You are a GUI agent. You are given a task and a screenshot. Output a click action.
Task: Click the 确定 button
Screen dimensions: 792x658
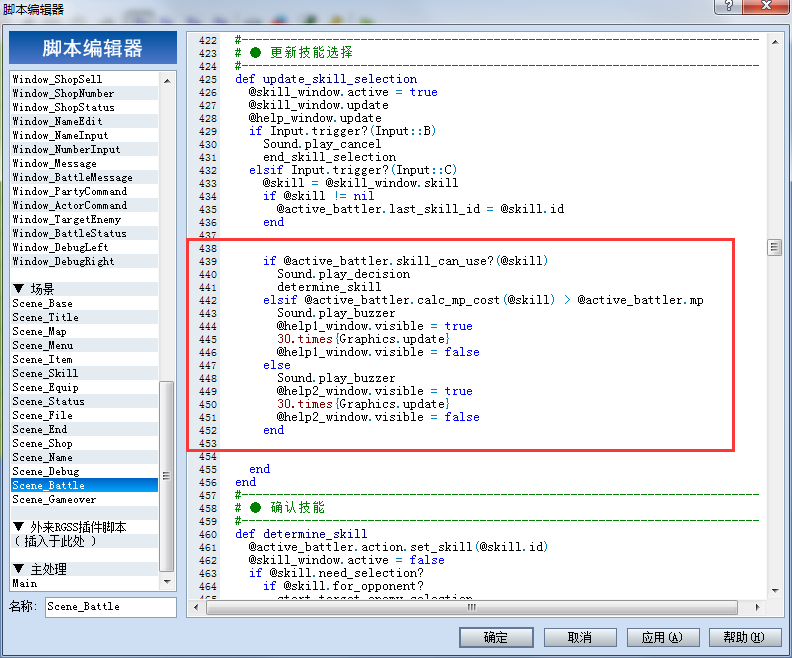point(496,637)
